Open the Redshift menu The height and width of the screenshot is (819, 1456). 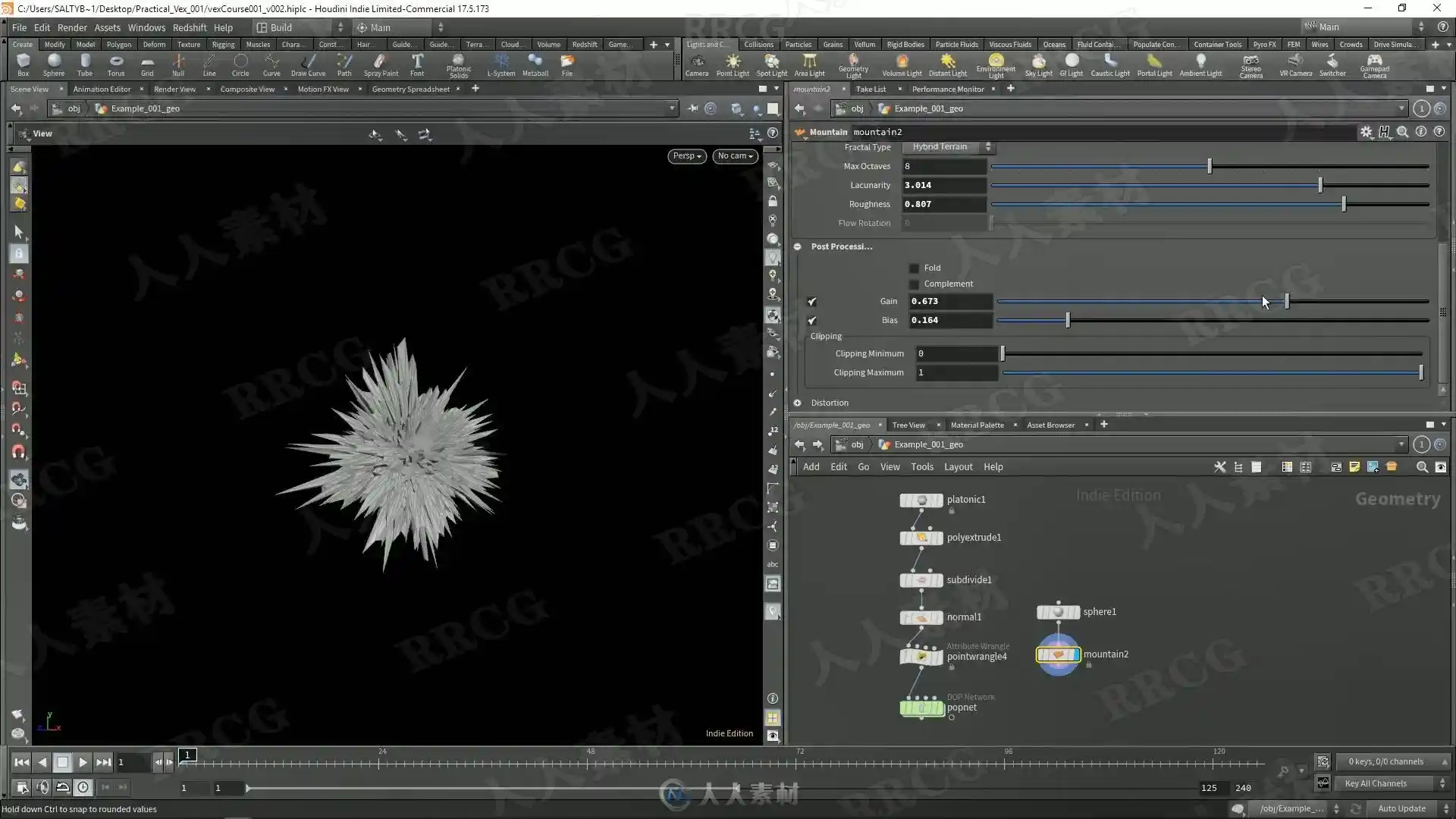point(190,27)
